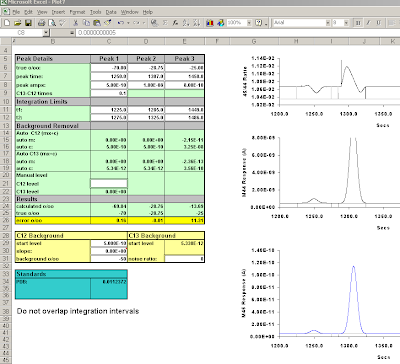
Task: Open the Paste Function fx icon
Action: [175, 23]
